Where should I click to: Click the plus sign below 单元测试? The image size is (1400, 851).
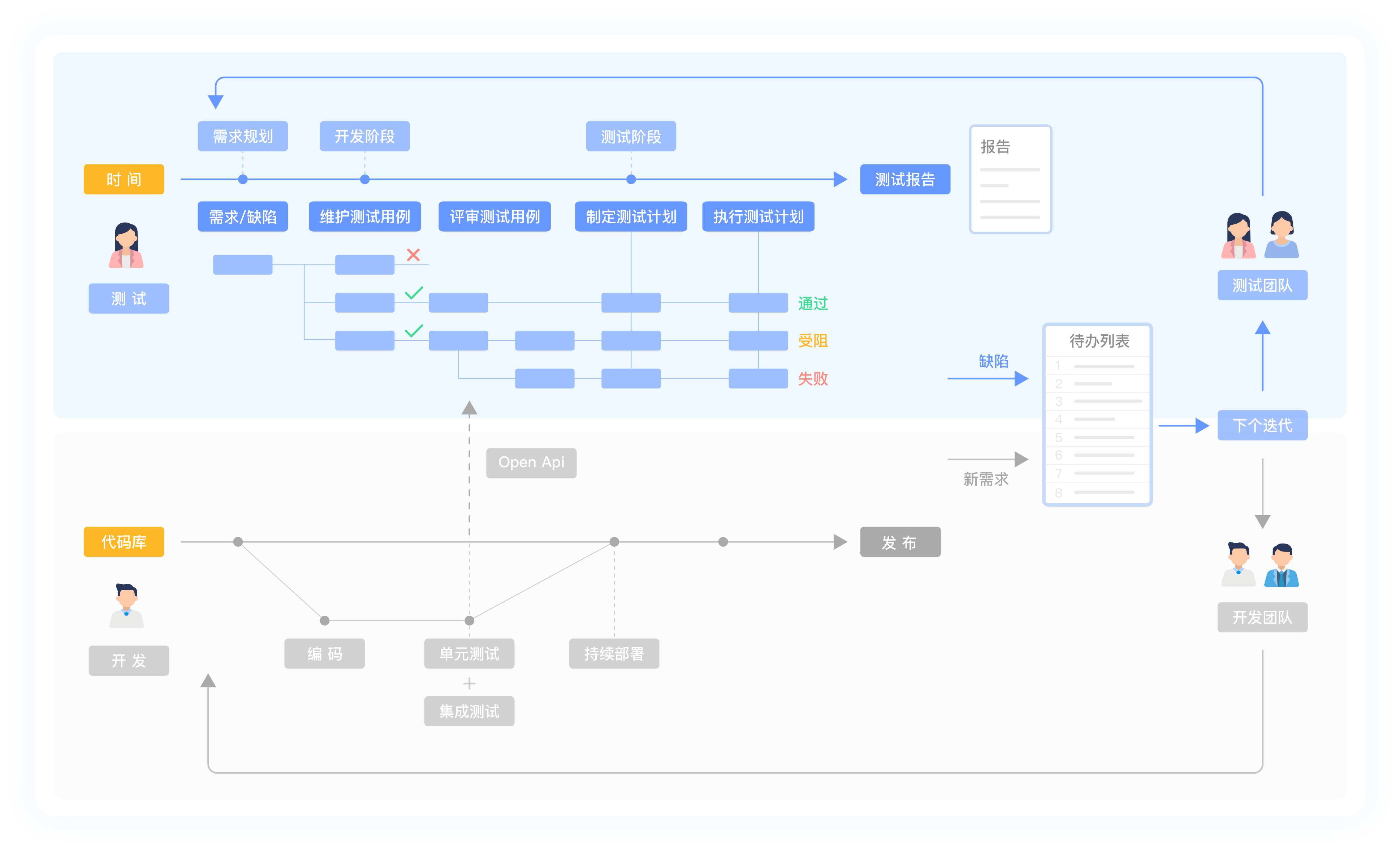pyautogui.click(x=469, y=683)
